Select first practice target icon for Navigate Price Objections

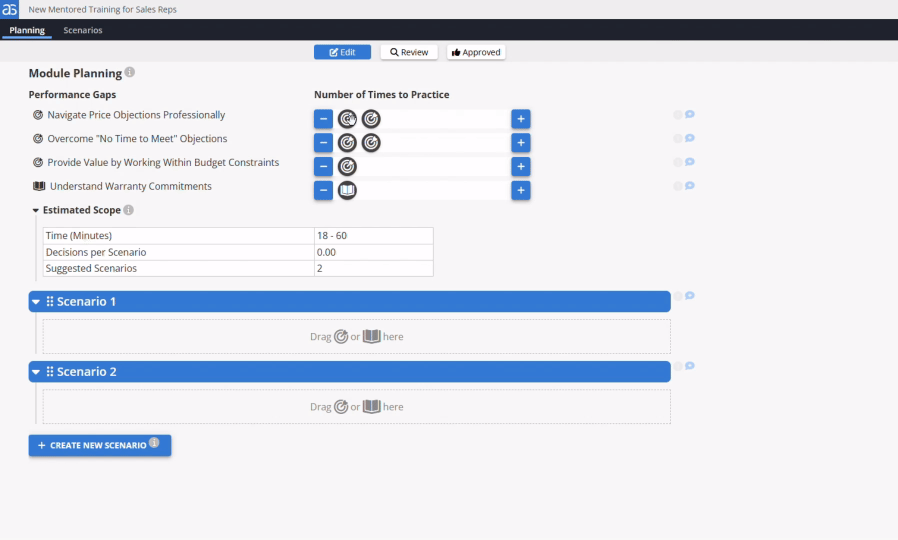pos(347,119)
